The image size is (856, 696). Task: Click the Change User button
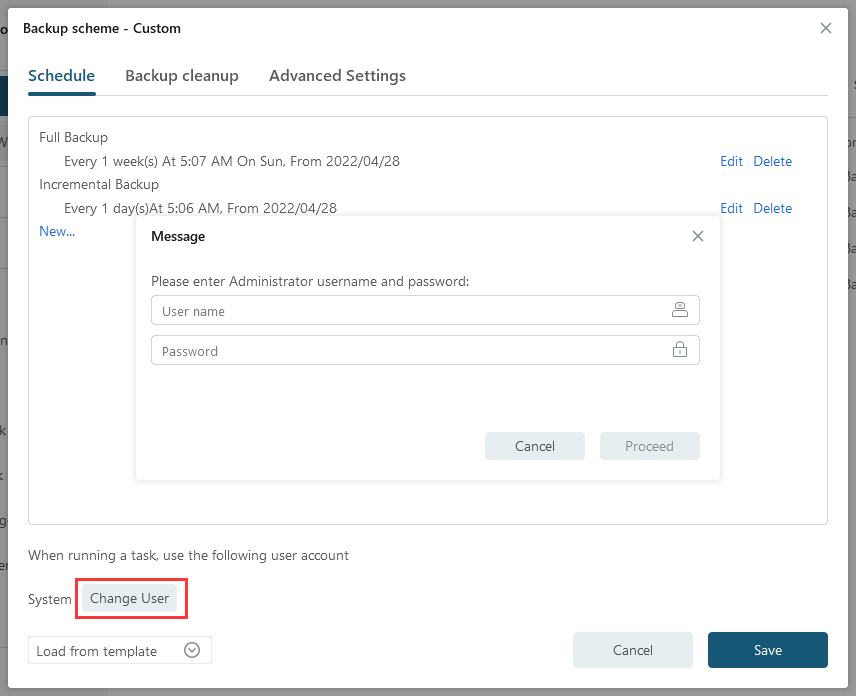[x=130, y=599]
